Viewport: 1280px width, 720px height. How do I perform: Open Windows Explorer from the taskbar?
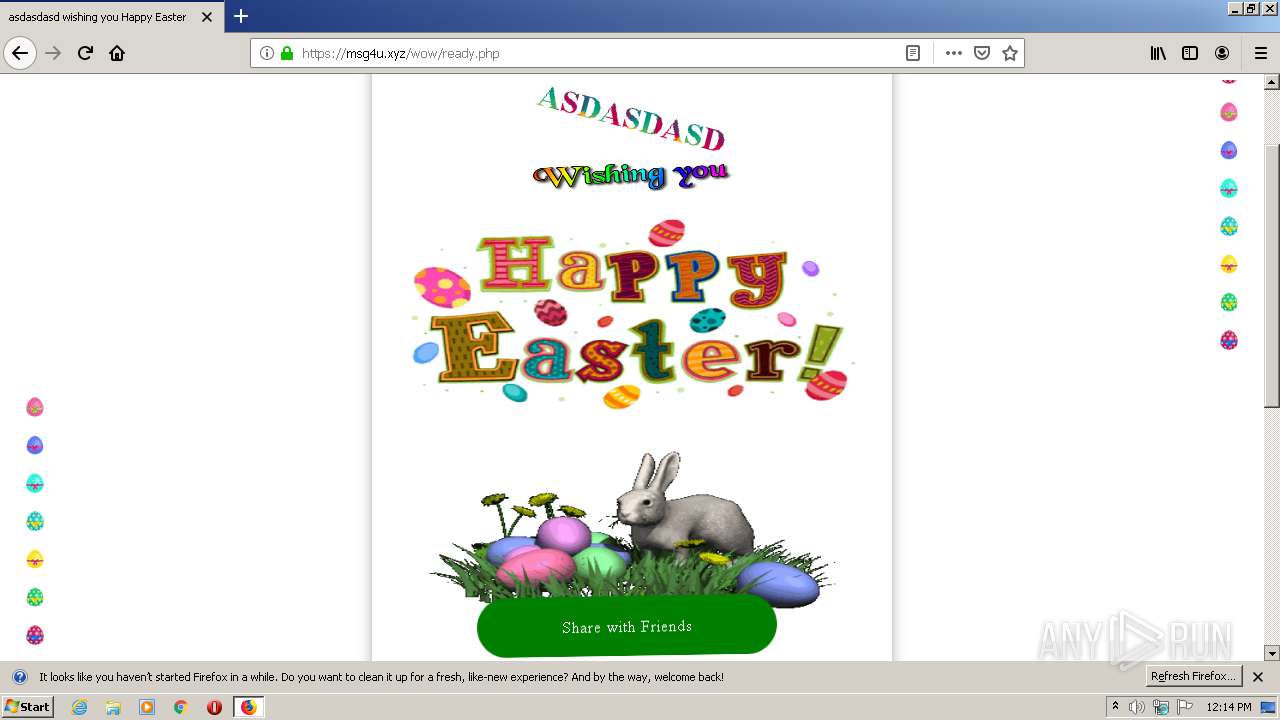pos(113,707)
